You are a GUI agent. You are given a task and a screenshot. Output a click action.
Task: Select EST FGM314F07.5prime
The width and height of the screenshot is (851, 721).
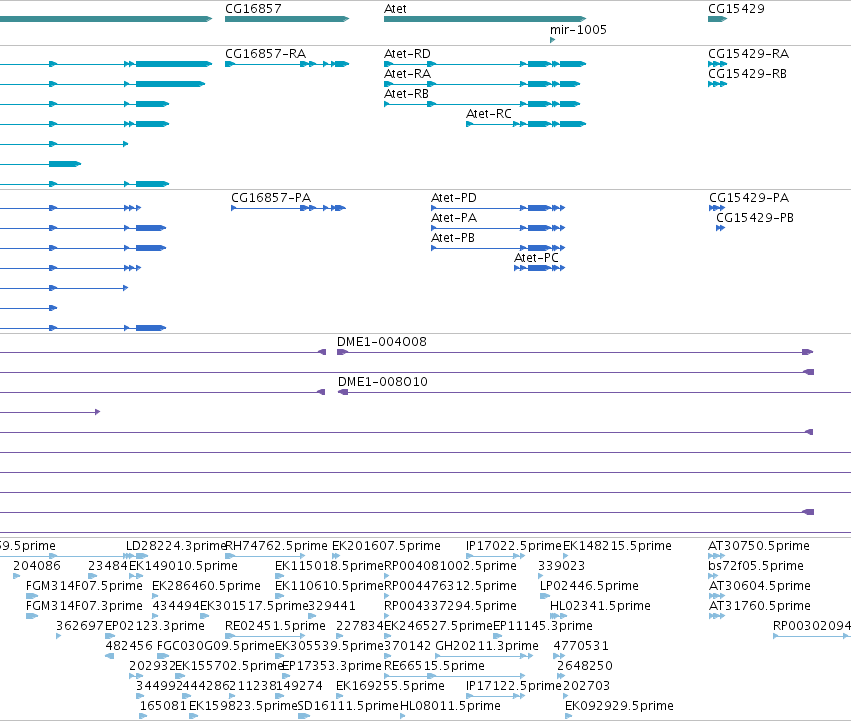point(84,586)
